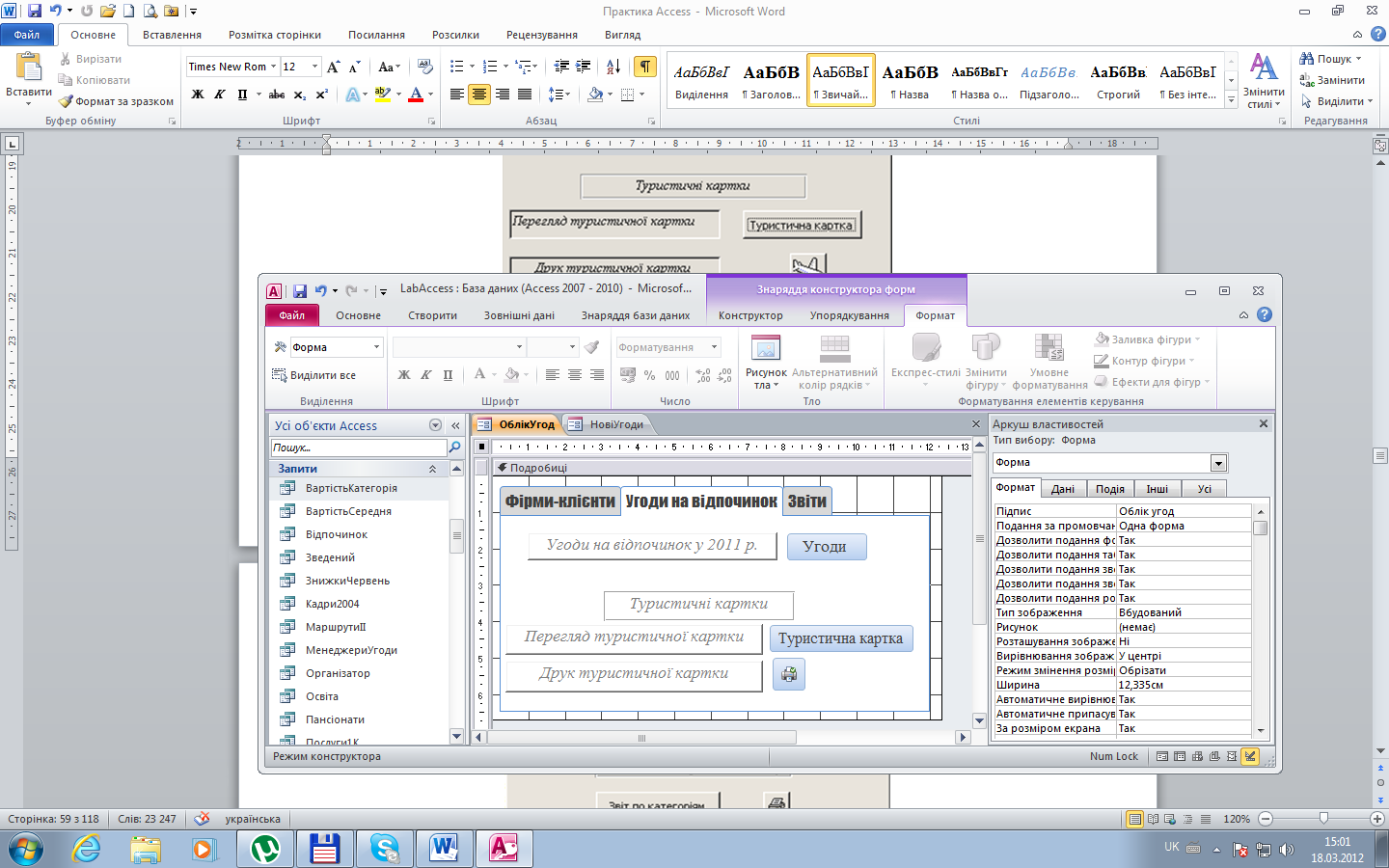The width and height of the screenshot is (1389, 868).
Task: Click Word bullet list icon
Action: click(x=457, y=67)
